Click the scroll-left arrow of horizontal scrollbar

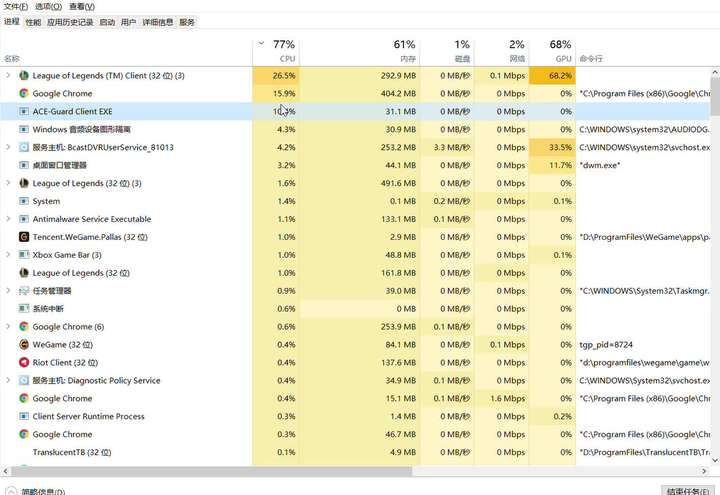tap(6, 471)
